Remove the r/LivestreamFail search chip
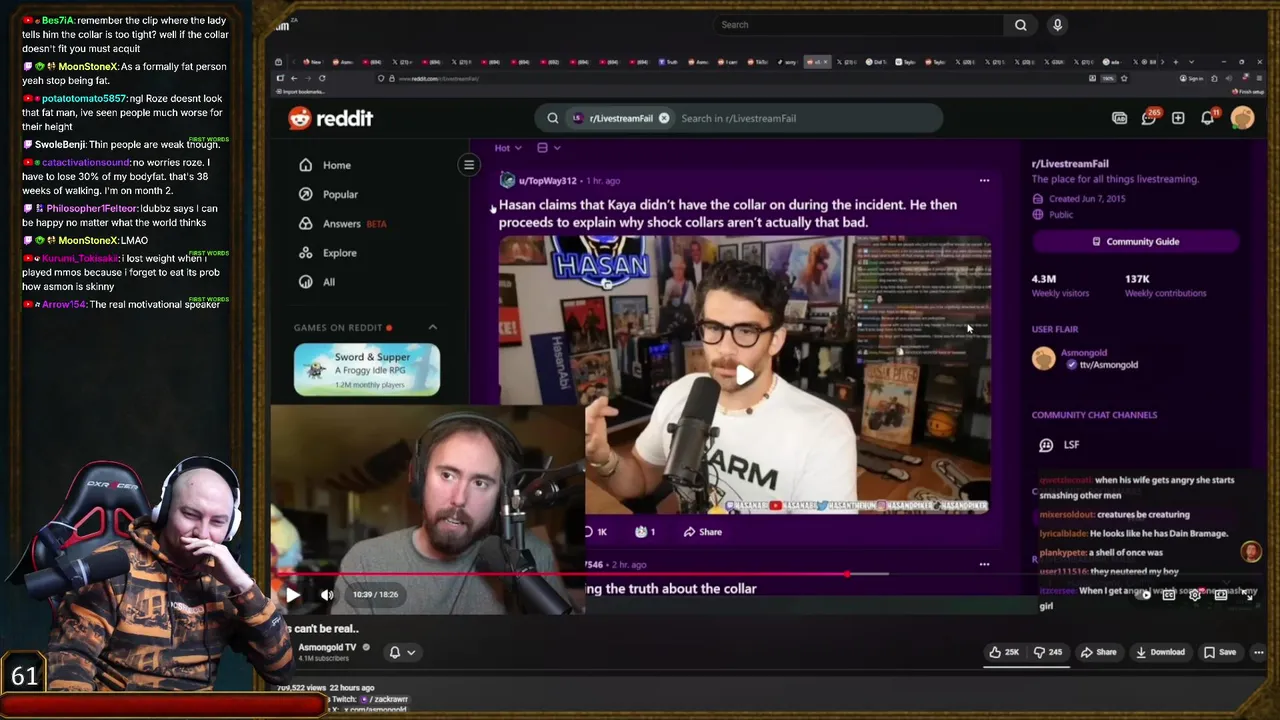The width and height of the screenshot is (1280, 720). coord(664,118)
